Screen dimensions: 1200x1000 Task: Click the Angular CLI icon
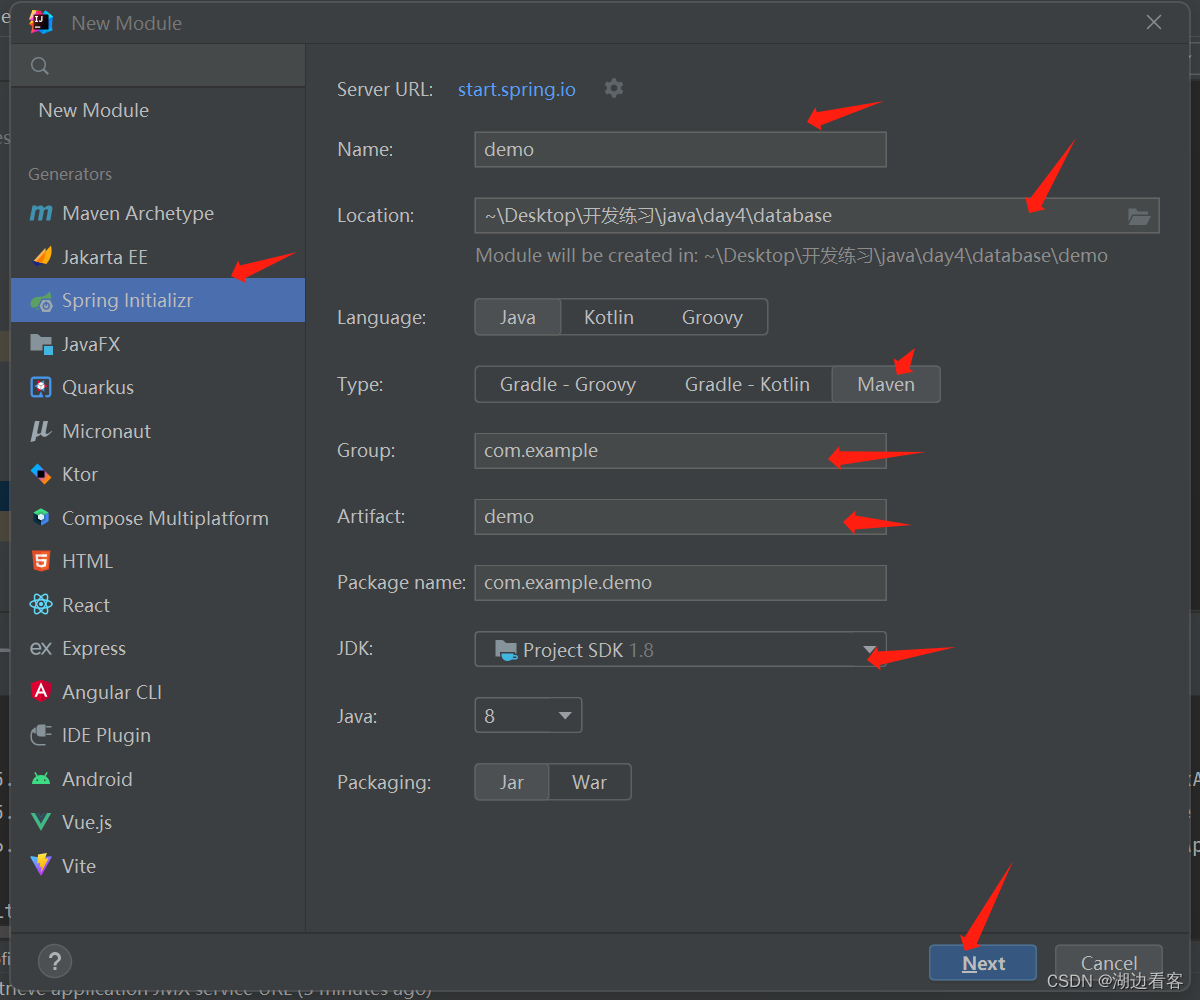[x=41, y=691]
